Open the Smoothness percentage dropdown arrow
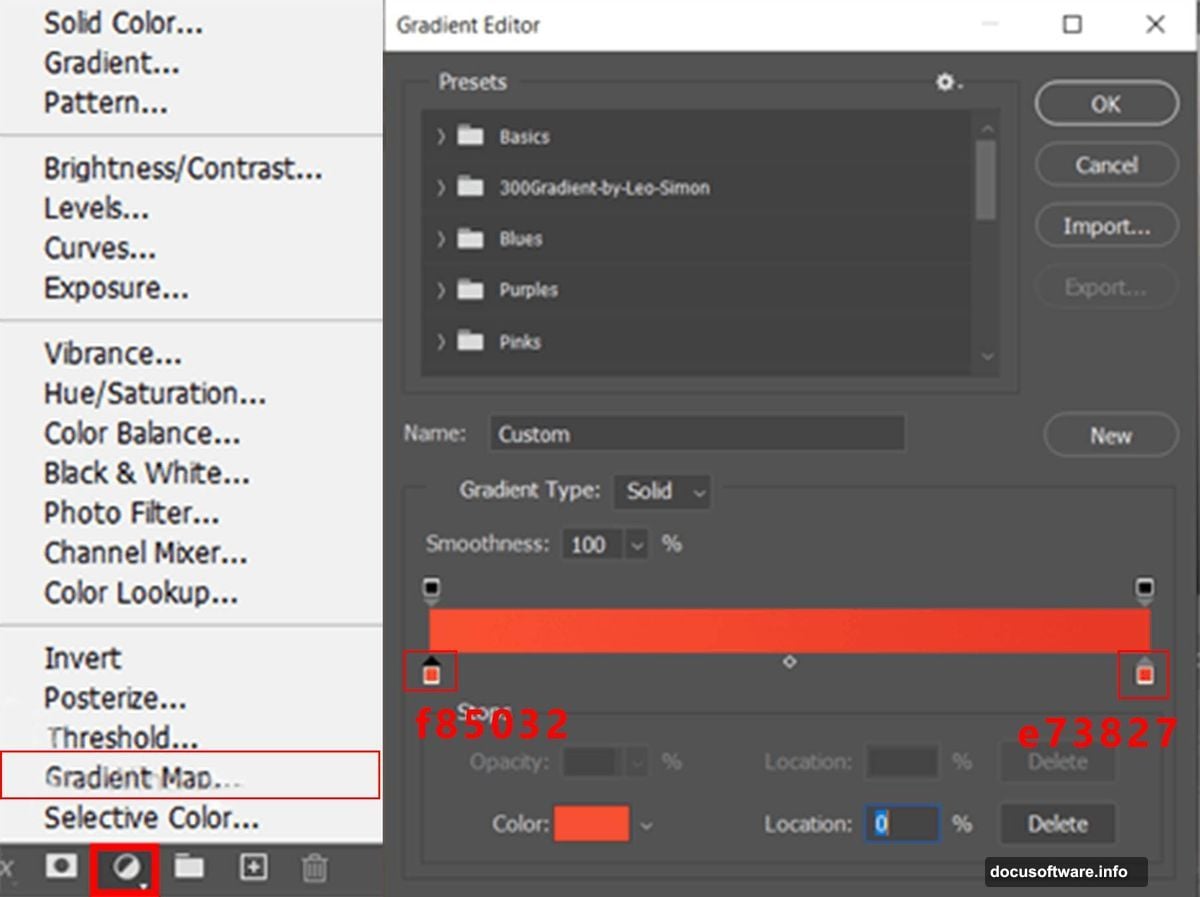 (x=637, y=544)
